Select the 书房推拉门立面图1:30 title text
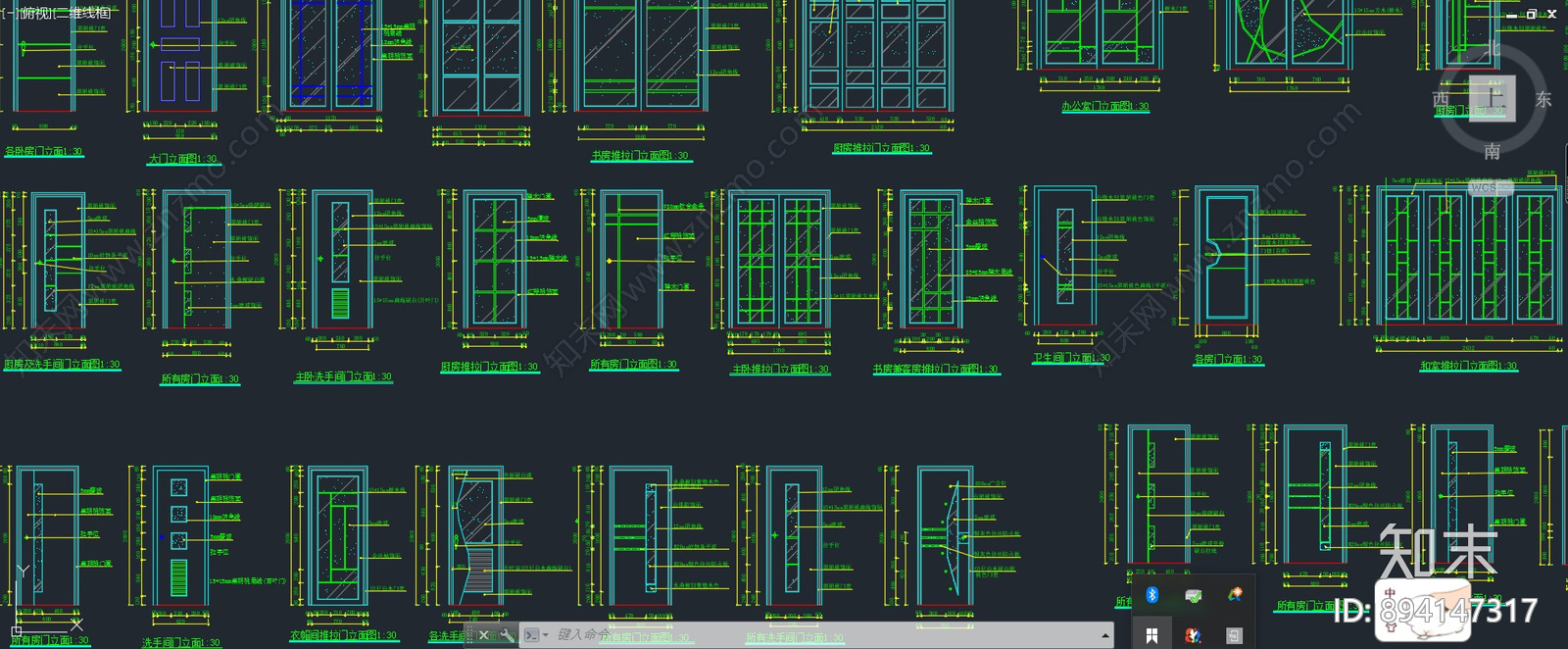Screen dimensions: 1568x649 [x=640, y=156]
